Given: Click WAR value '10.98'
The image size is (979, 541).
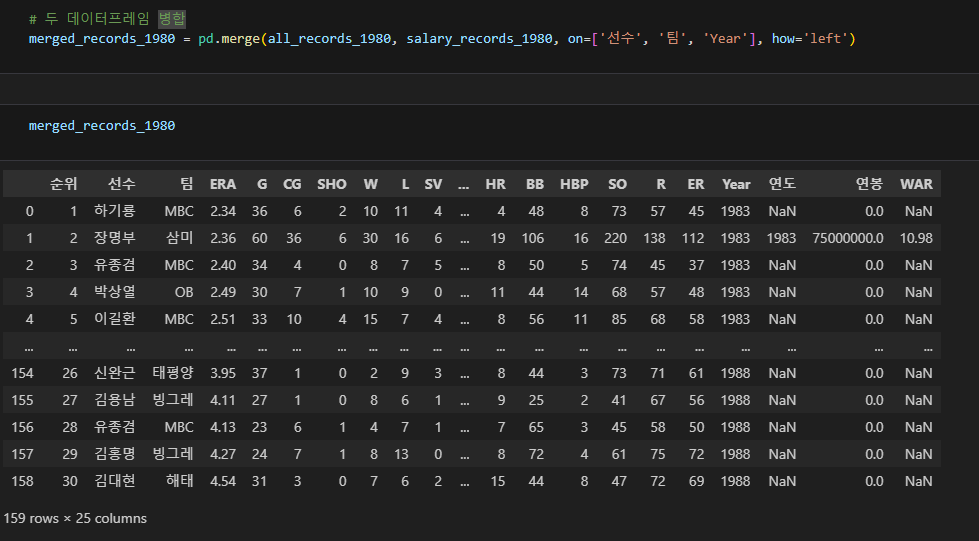Looking at the screenshot, I should (x=916, y=238).
